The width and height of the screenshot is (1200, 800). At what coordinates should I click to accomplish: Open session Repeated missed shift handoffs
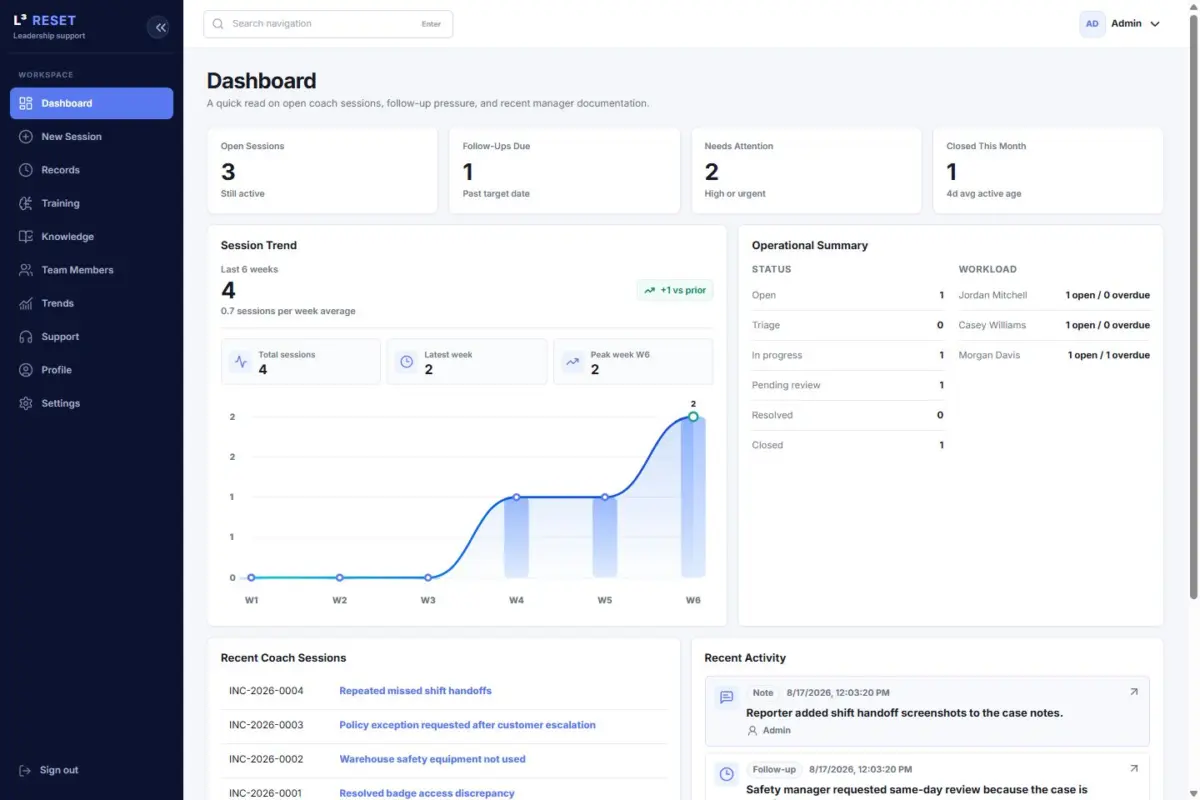[x=415, y=691]
